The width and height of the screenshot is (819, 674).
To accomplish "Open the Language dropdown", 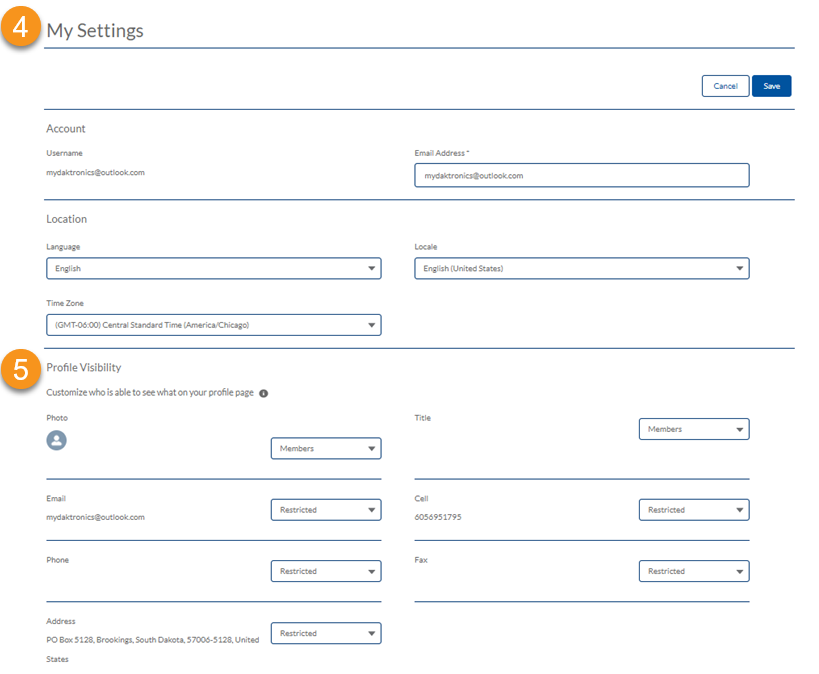I will [213, 268].
